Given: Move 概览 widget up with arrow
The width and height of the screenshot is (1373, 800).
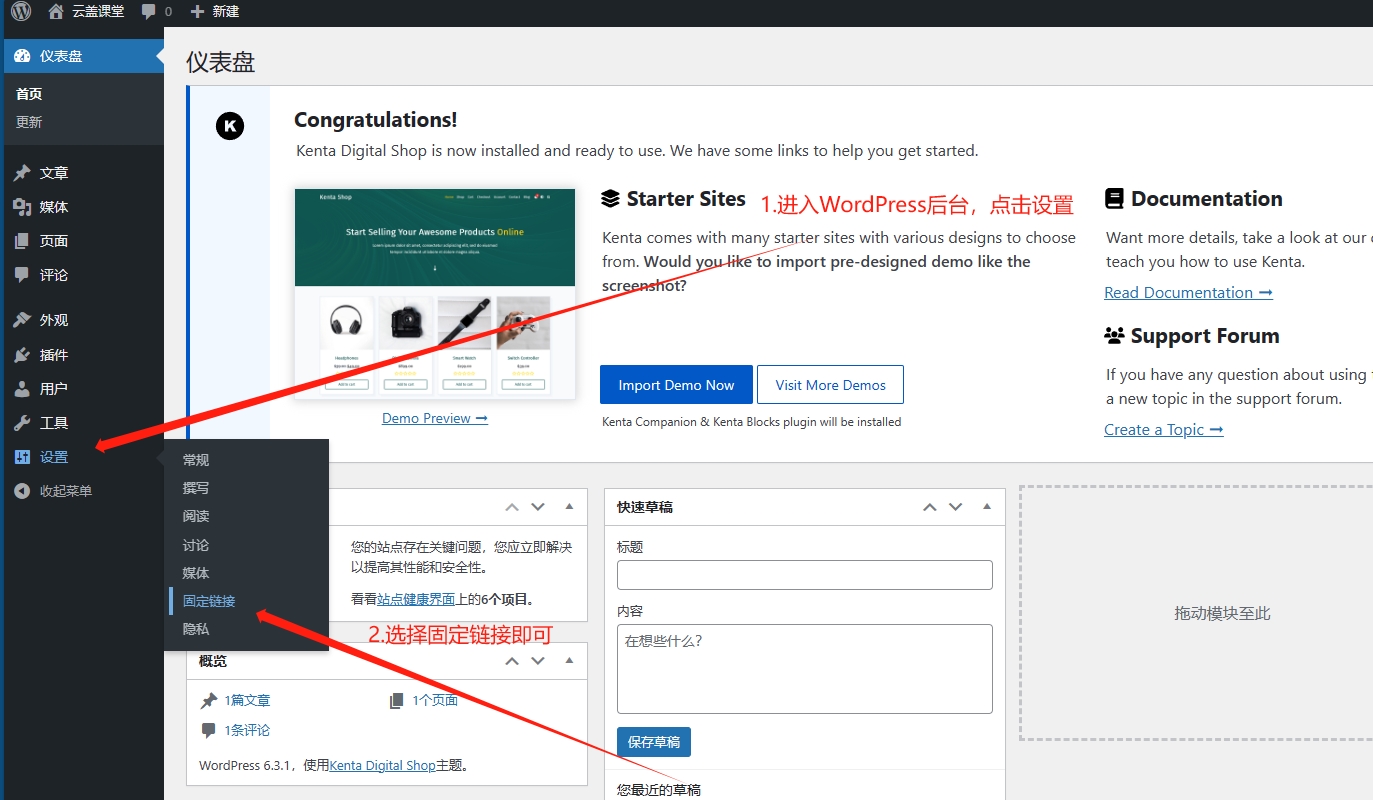Looking at the screenshot, I should tap(512, 661).
